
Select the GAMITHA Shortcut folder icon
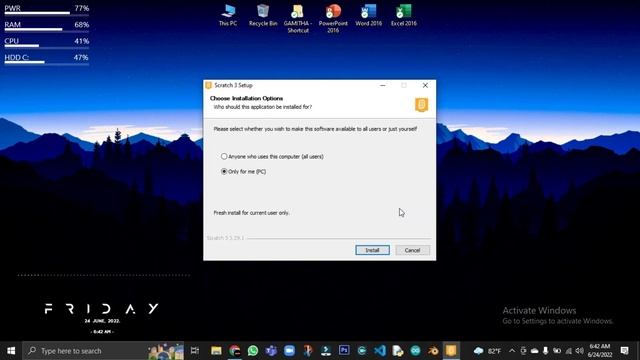click(x=298, y=19)
